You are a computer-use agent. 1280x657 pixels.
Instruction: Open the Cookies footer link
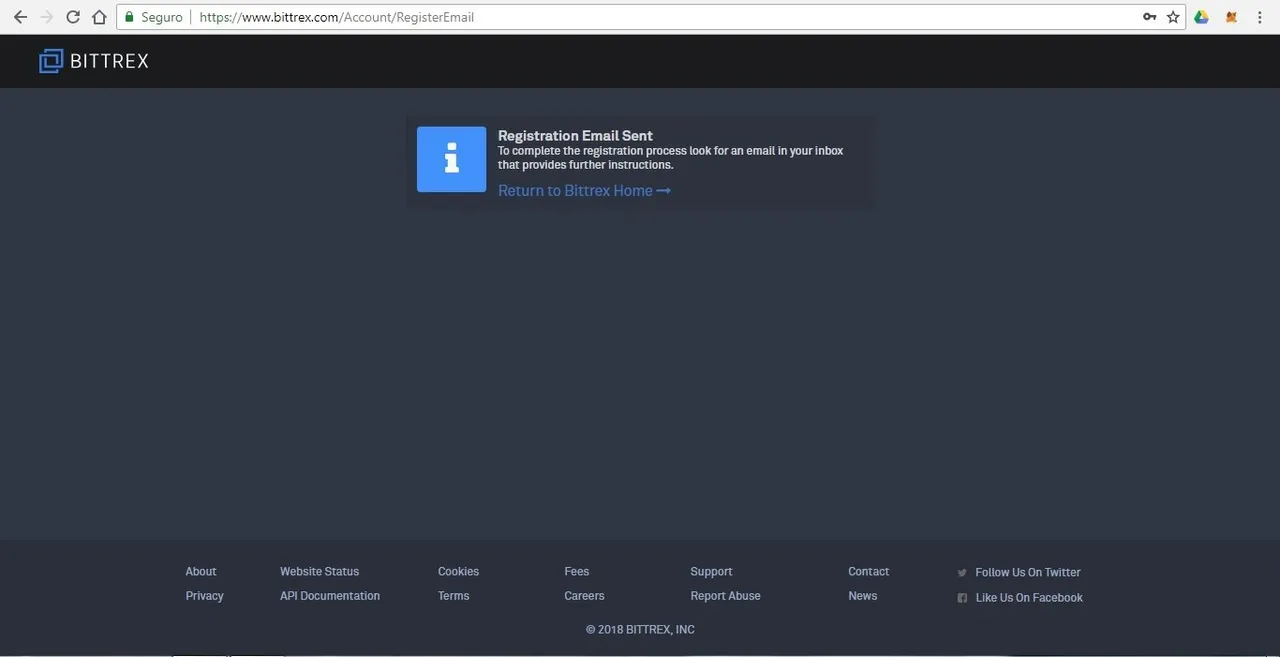point(458,572)
